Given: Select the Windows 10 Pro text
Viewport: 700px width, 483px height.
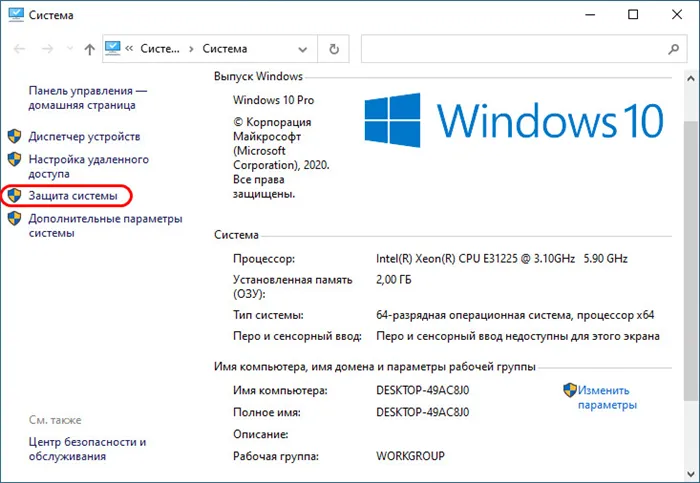Looking at the screenshot, I should pyautogui.click(x=273, y=100).
